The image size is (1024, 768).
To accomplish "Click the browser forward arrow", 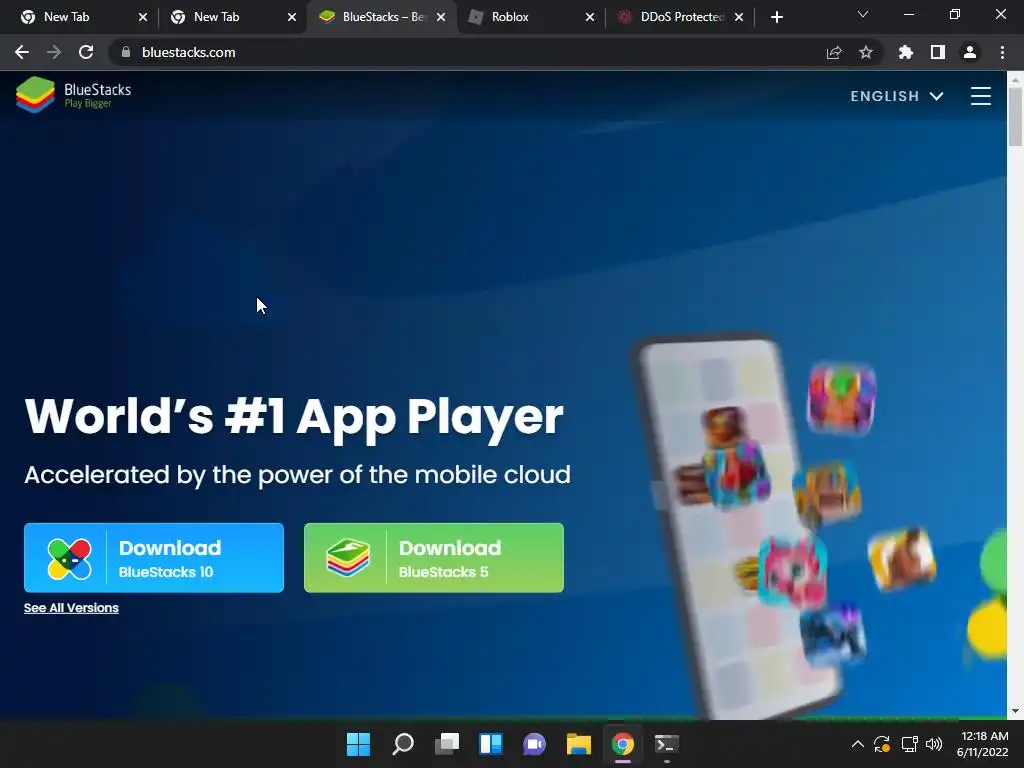I will [x=54, y=52].
